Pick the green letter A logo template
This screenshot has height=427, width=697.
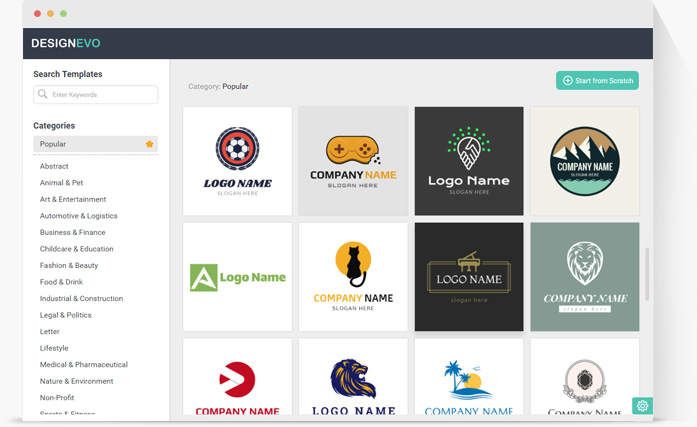click(238, 277)
